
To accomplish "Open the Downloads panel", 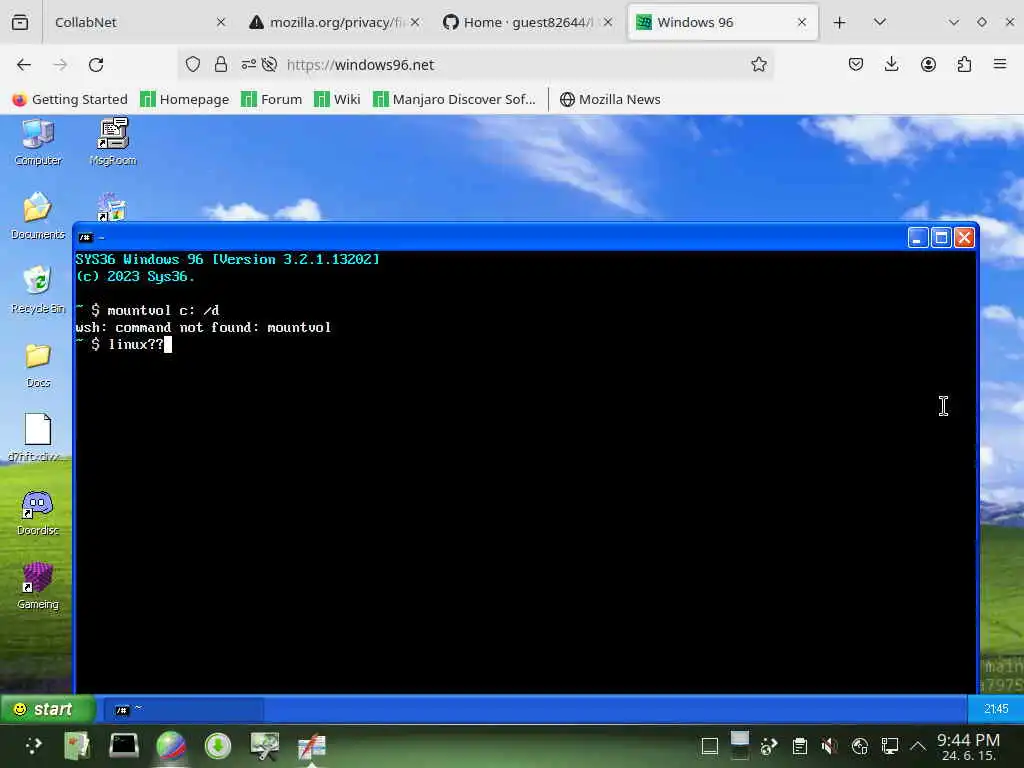I will [891, 65].
